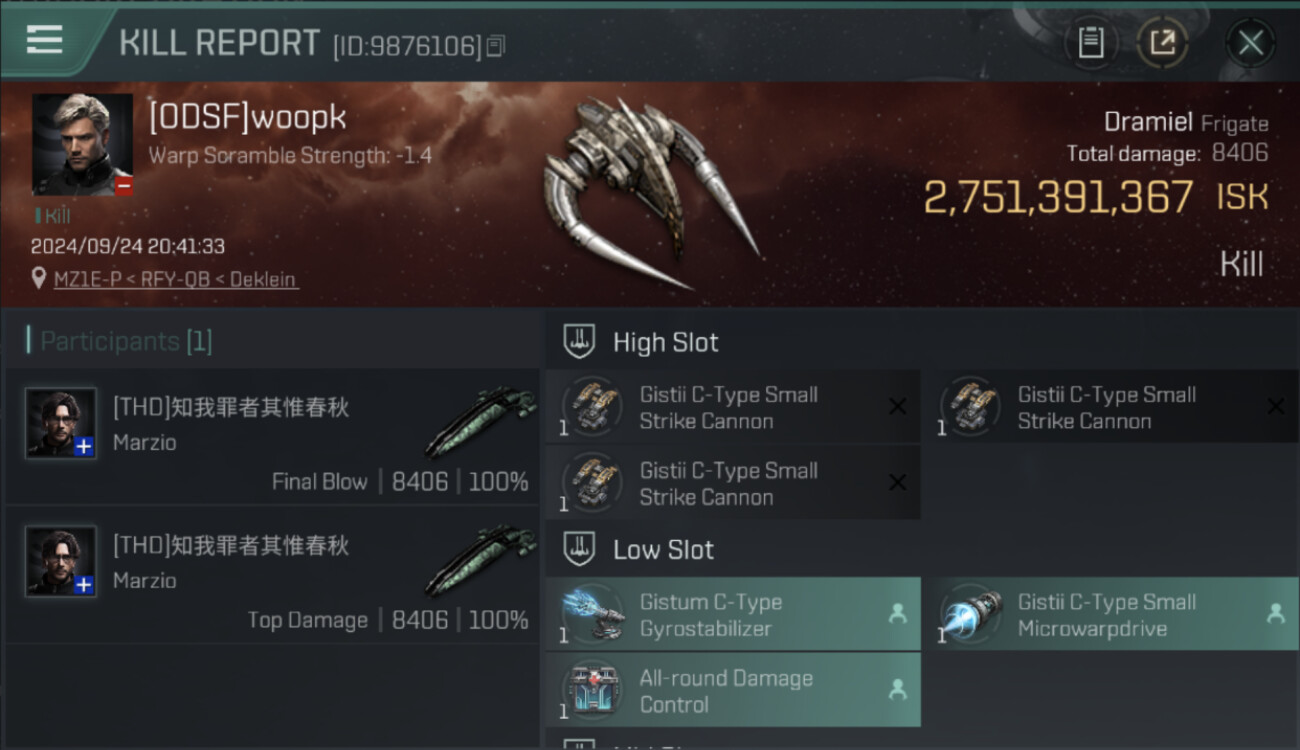Image resolution: width=1300 pixels, height=750 pixels.
Task: Select the Dramiel ship image
Action: [650, 190]
